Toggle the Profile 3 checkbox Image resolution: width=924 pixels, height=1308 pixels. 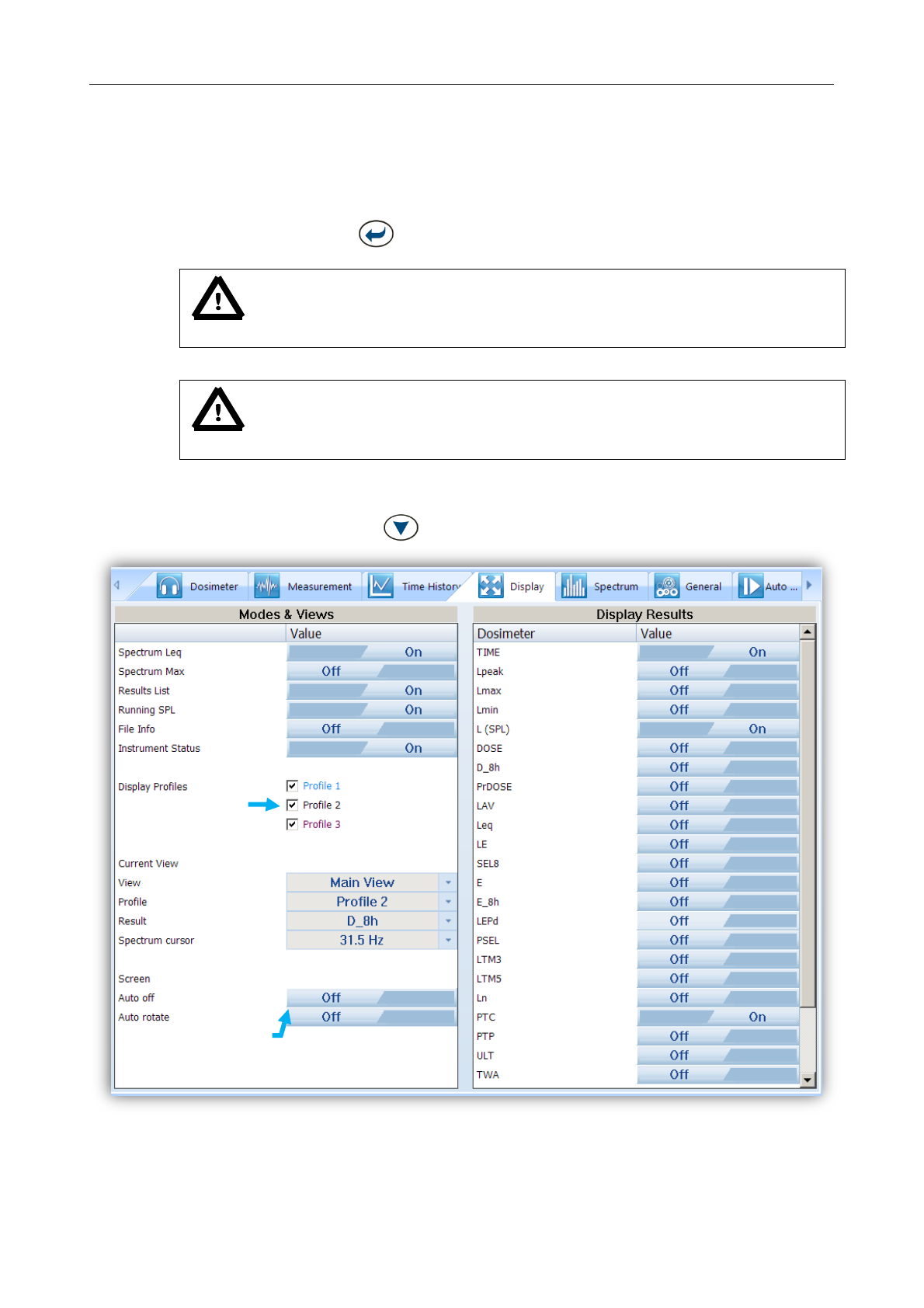click(x=292, y=824)
